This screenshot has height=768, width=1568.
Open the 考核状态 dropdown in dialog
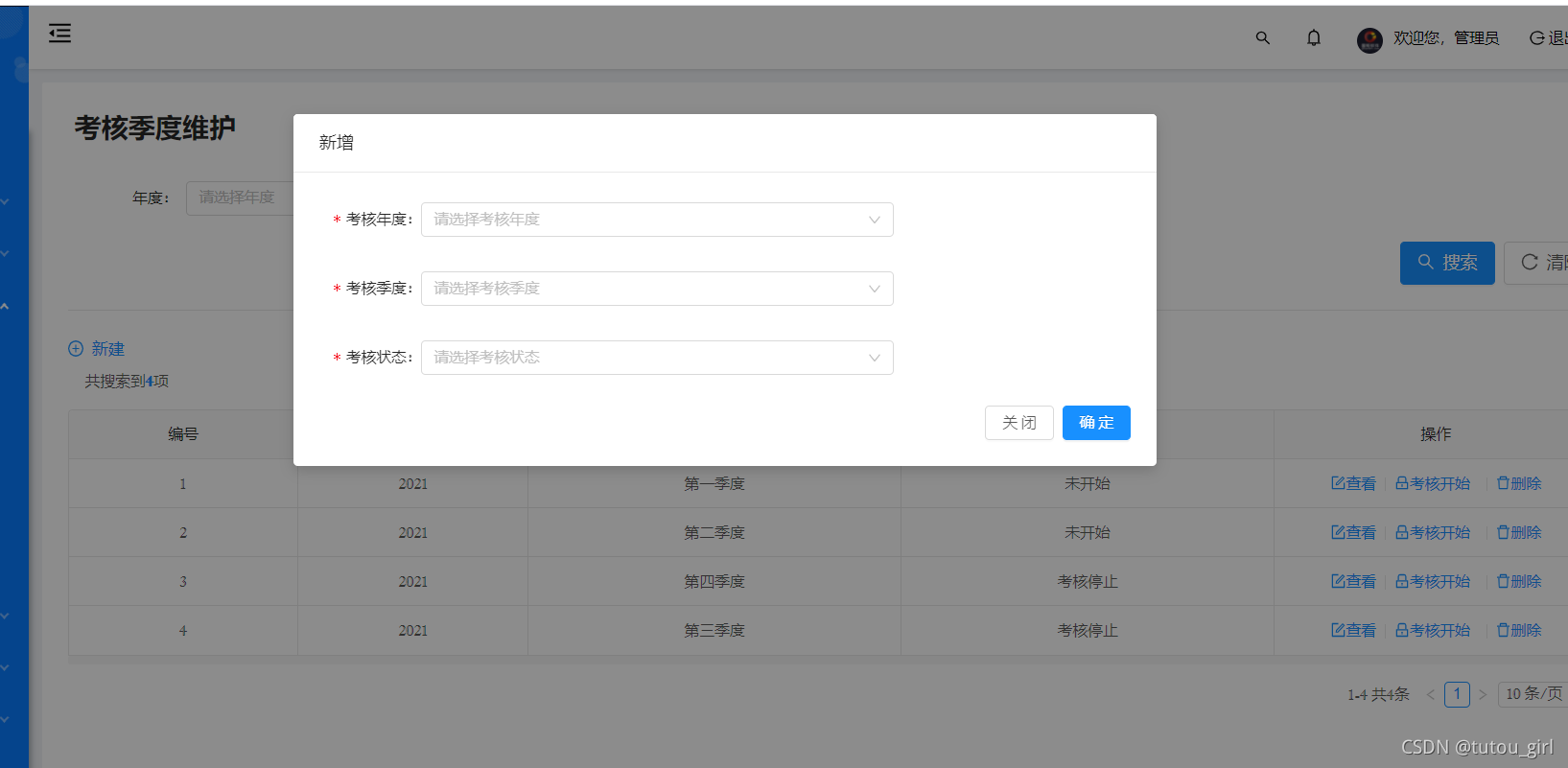tap(657, 358)
